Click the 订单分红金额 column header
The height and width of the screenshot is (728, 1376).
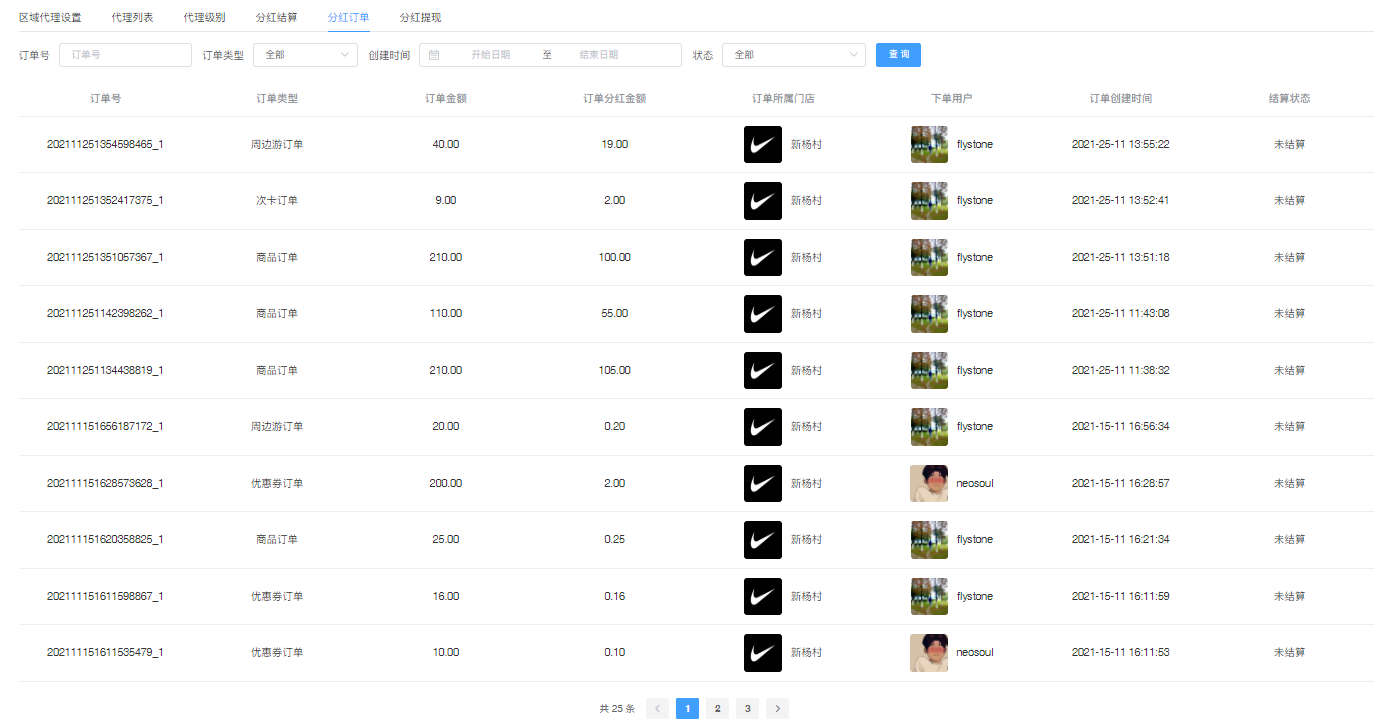pos(615,99)
